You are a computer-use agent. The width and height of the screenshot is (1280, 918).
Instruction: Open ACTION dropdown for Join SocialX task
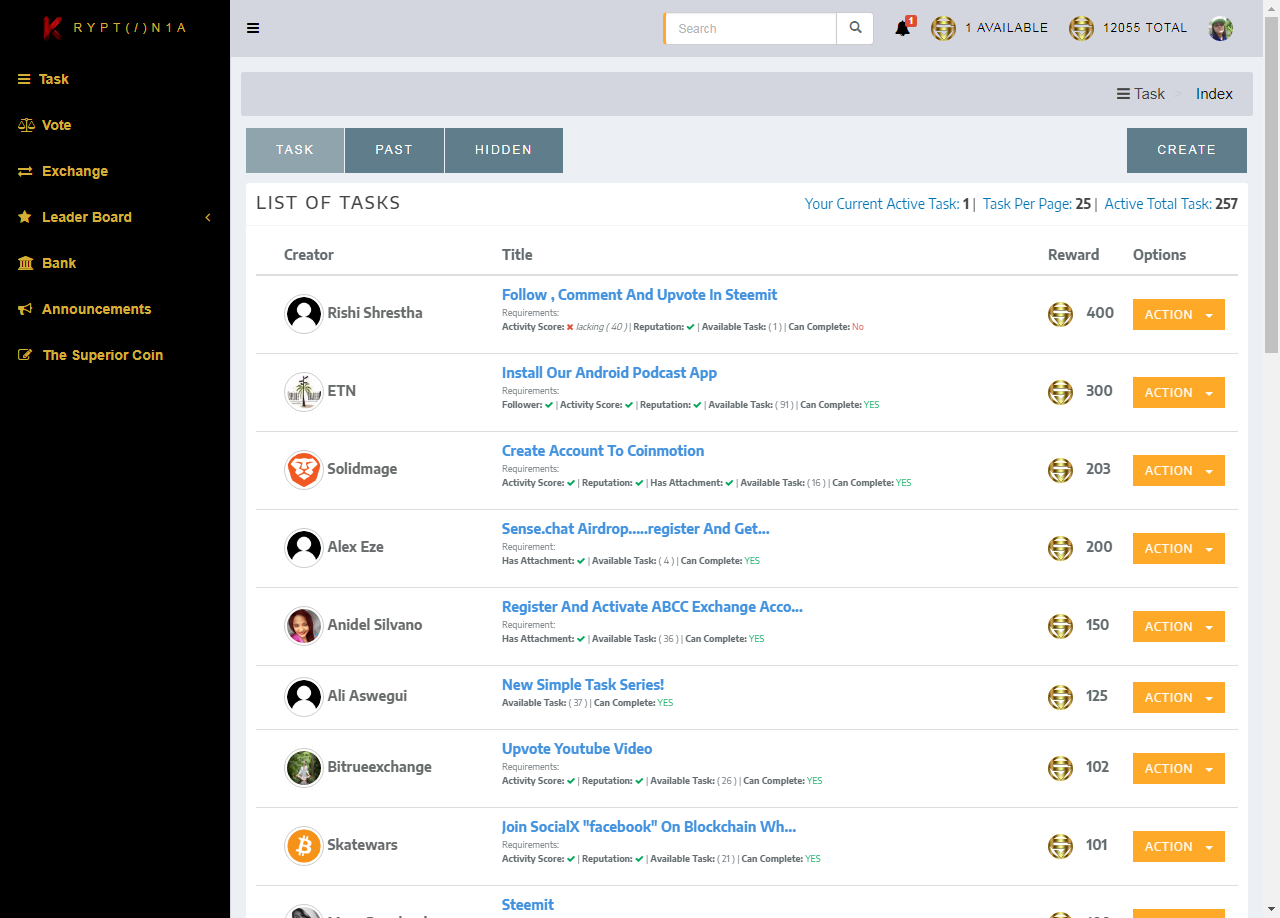1178,846
